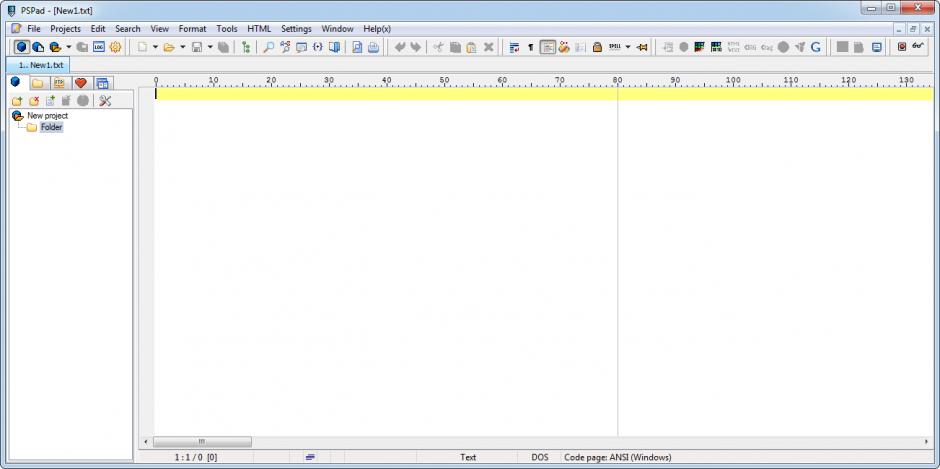Screen dimensions: 940x469
Task: Click the Print preview toolbar icon
Action: tap(357, 47)
